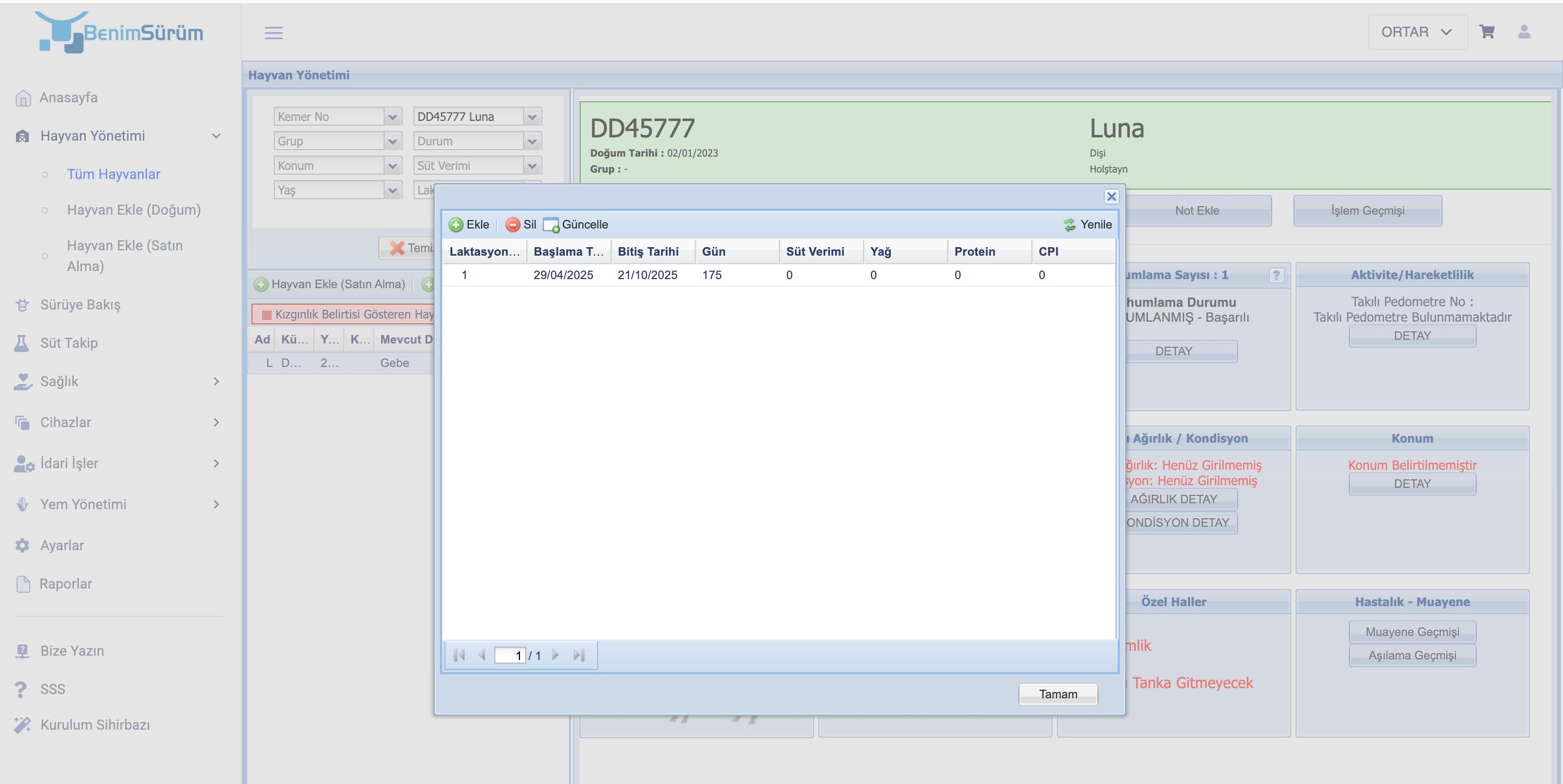1563x784 pixels.
Task: Refresh the list with the Yenile icon
Action: click(1070, 225)
